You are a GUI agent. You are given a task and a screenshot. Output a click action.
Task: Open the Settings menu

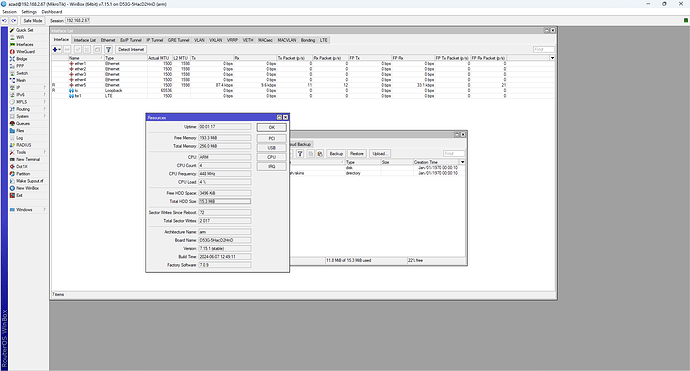click(x=29, y=12)
